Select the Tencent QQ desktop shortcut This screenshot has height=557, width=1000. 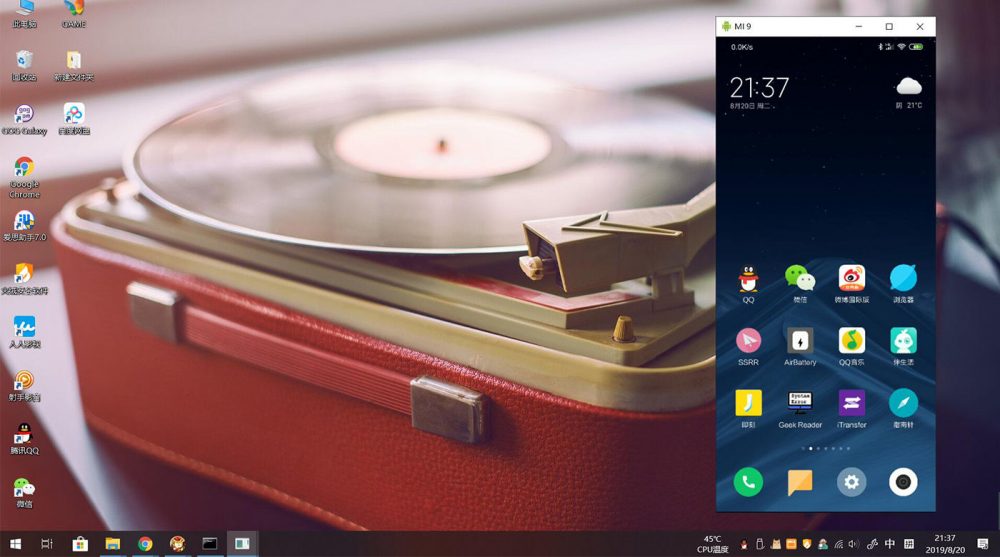pos(24,438)
